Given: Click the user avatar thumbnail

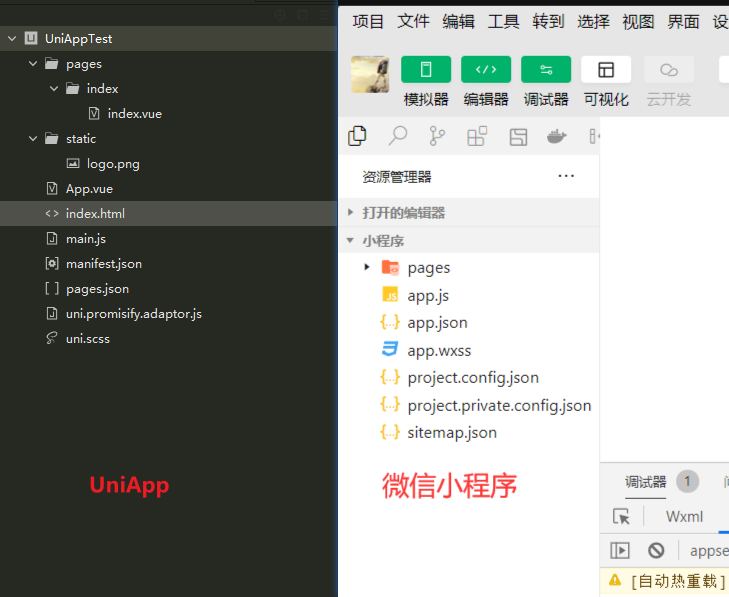Looking at the screenshot, I should (370, 74).
